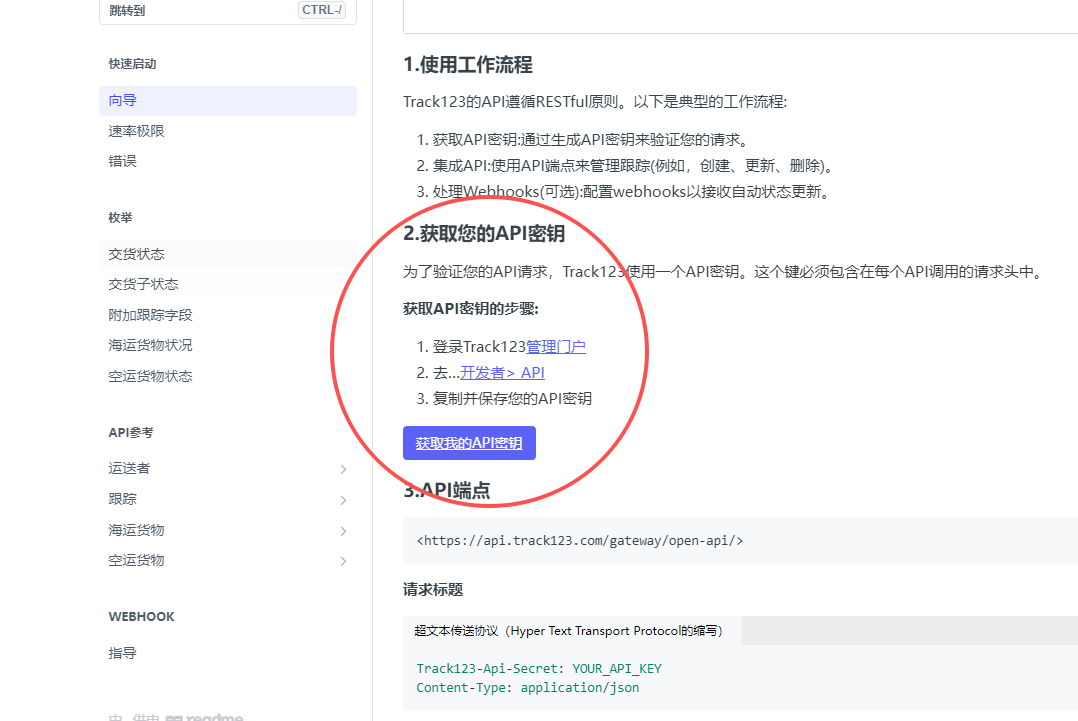Select 空运货物 in API参考 list

[x=136, y=560]
